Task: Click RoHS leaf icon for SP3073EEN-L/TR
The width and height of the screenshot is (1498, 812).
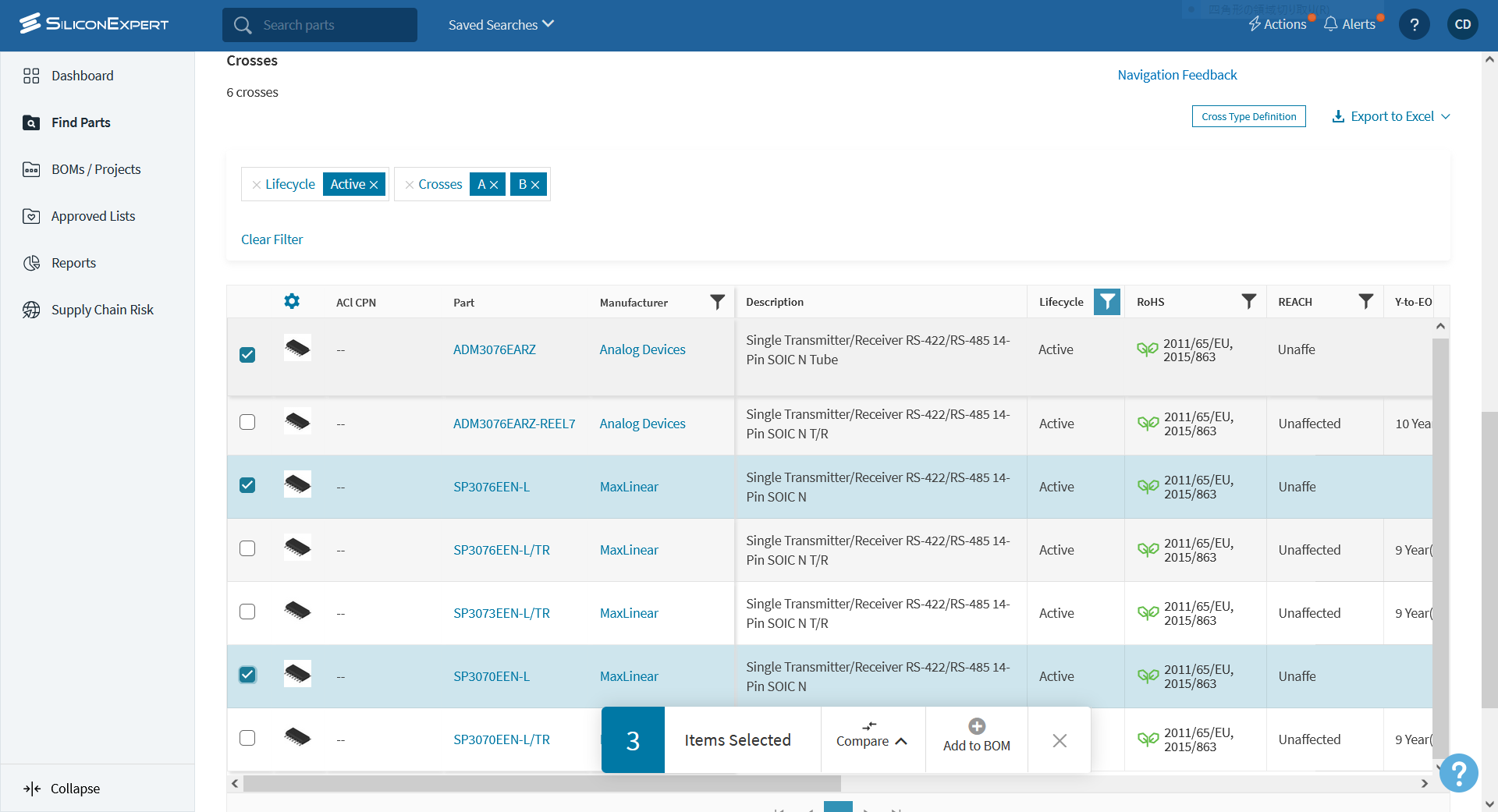Action: (x=1148, y=613)
